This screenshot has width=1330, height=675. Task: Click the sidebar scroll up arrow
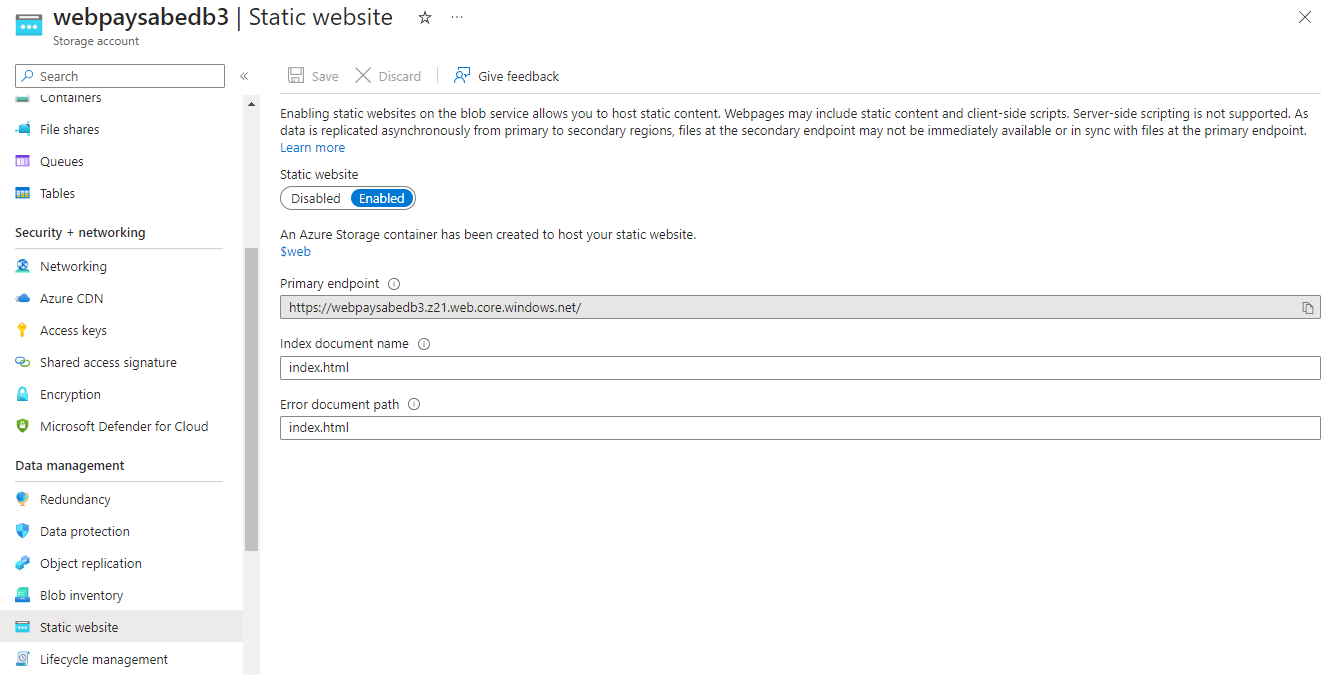click(x=251, y=104)
